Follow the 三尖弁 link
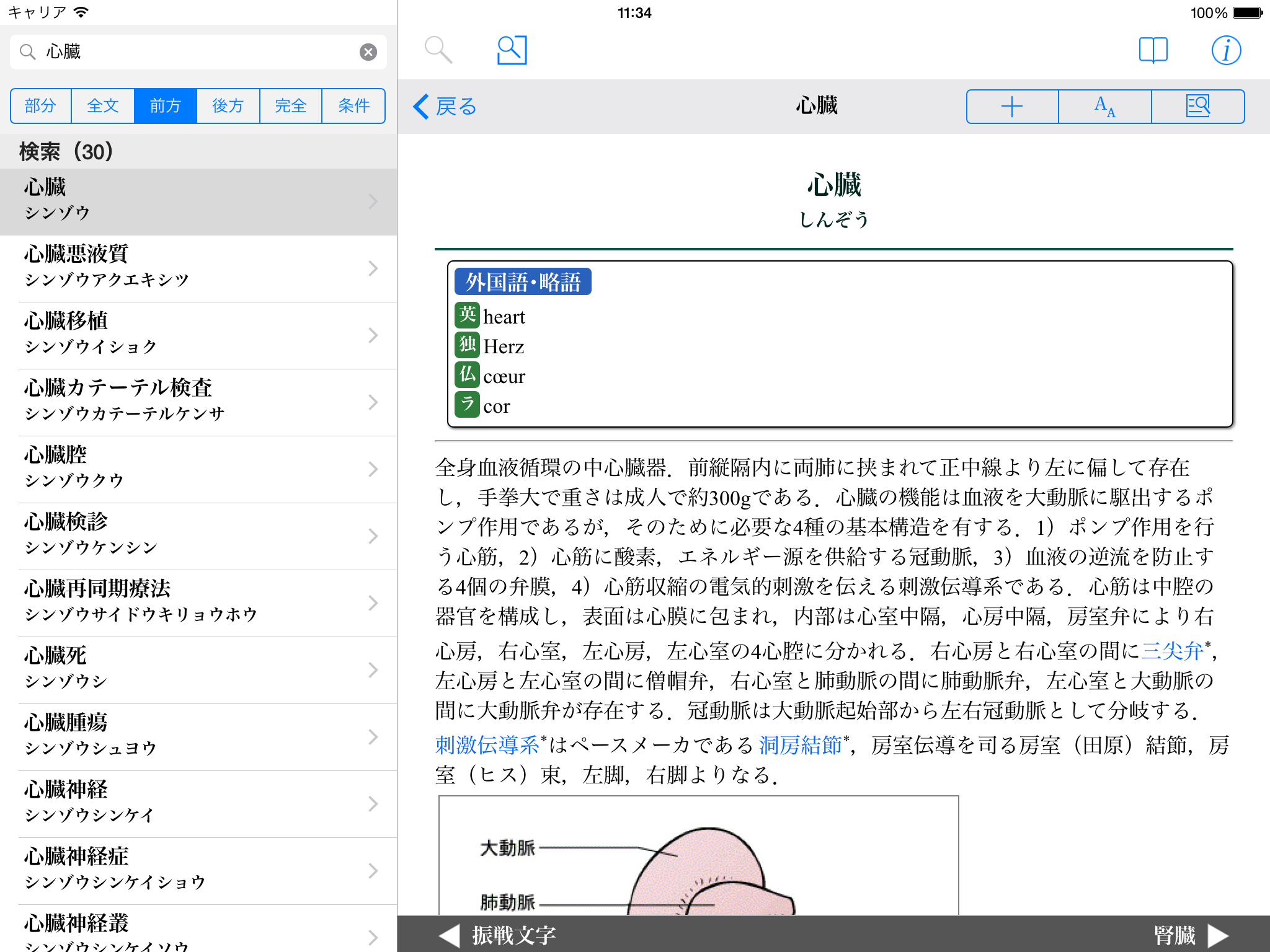Screen dimensions: 1270x952 click(x=1172, y=651)
